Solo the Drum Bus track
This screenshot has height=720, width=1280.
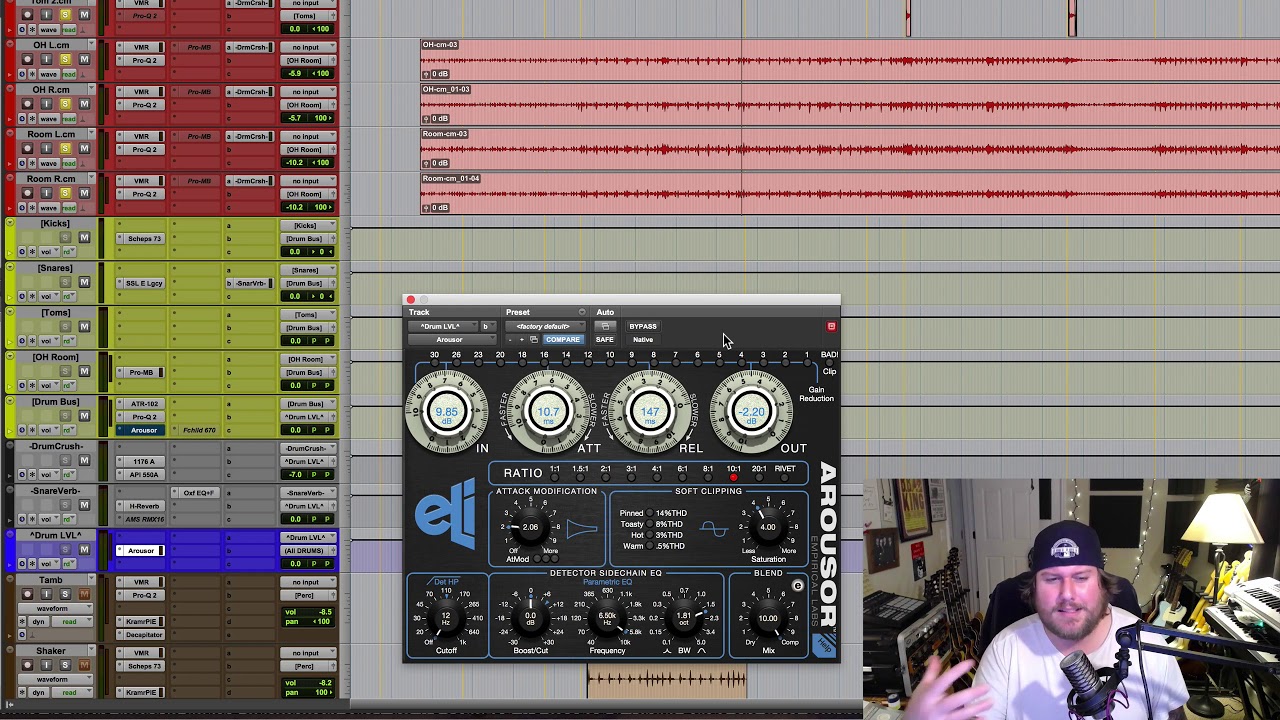click(x=65, y=417)
